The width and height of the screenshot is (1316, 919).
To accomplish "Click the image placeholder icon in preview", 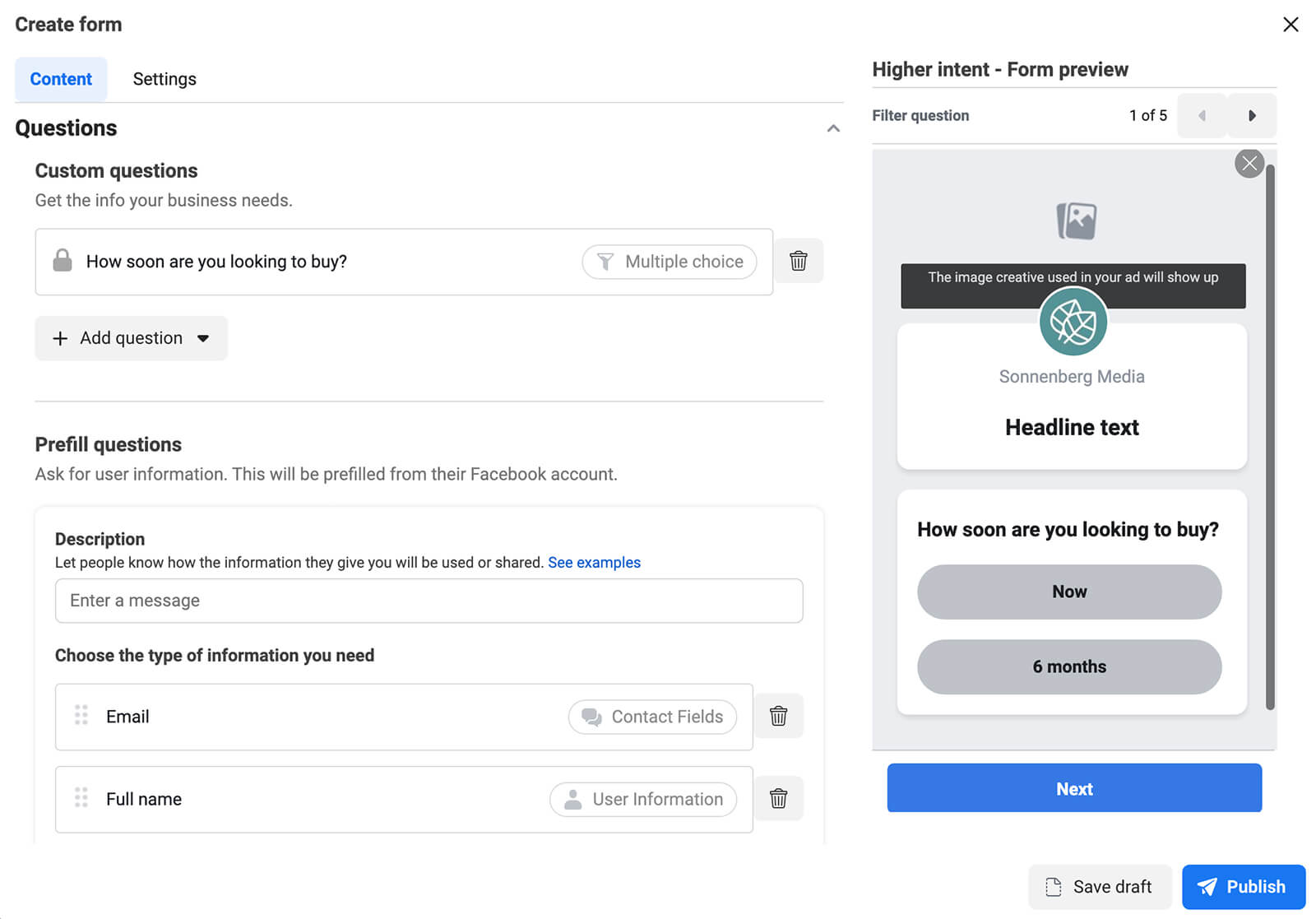I will click(x=1076, y=220).
